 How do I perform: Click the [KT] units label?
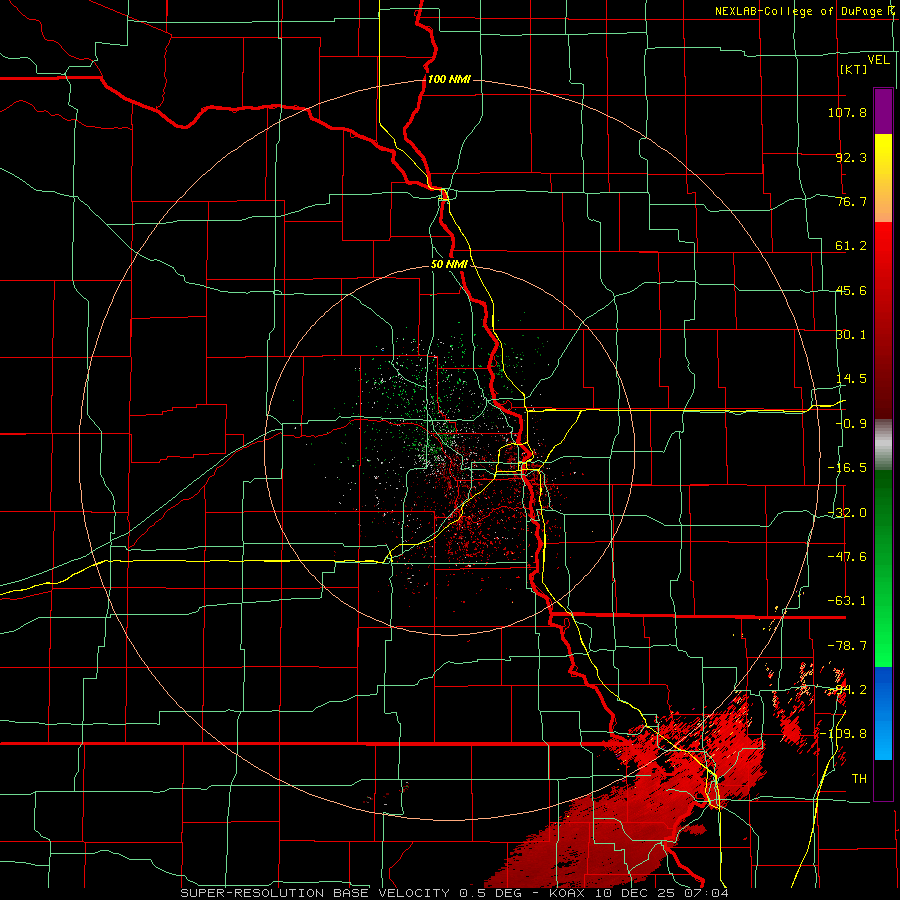click(854, 69)
